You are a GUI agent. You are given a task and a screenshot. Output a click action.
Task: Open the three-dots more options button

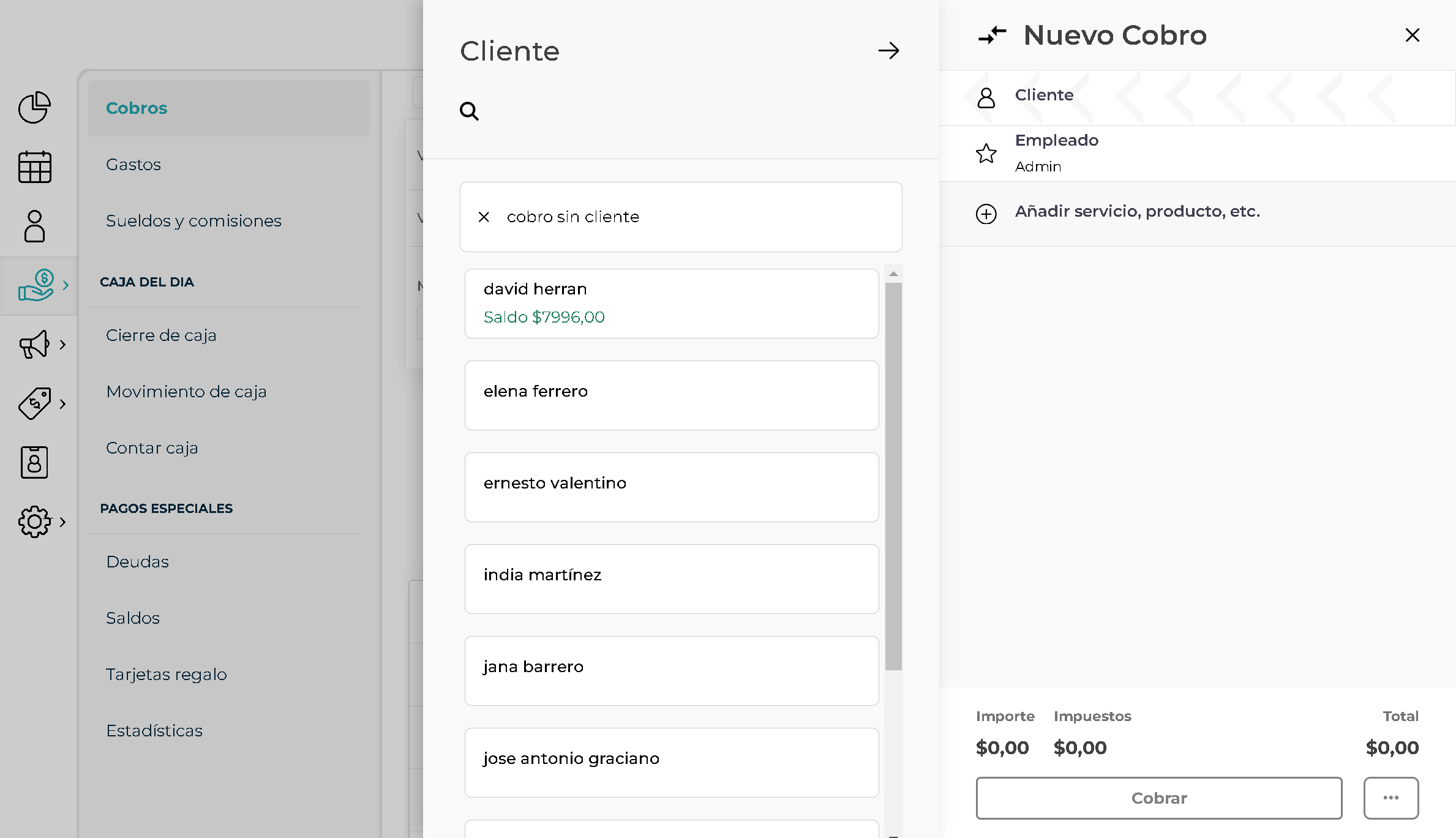click(x=1391, y=798)
